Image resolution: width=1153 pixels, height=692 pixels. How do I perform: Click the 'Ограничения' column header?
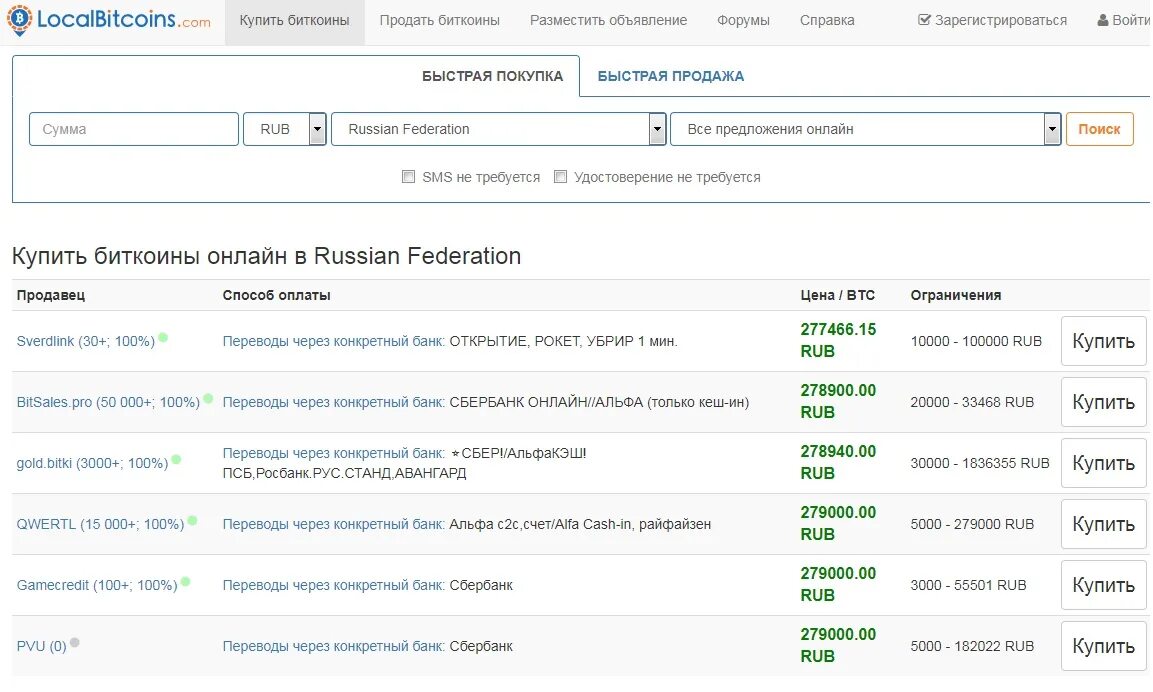[x=956, y=295]
